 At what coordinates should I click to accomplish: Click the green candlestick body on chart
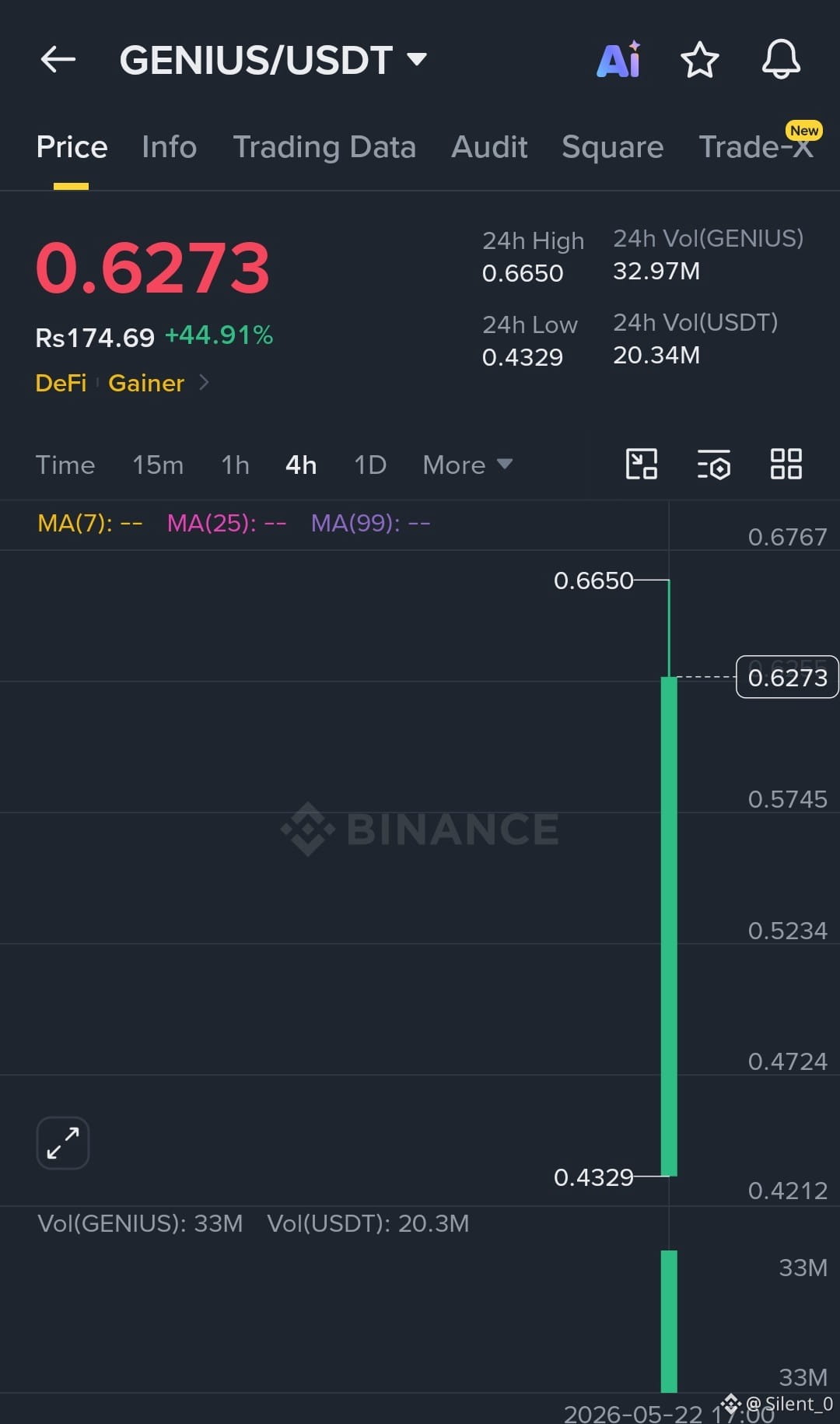(669, 926)
